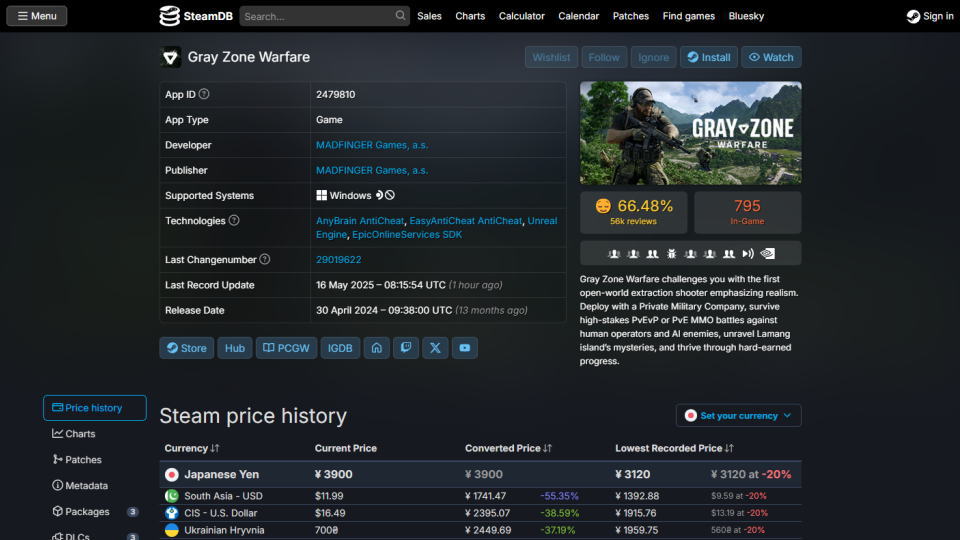960x540 pixels.
Task: Open Charts in top navigation
Action: pyautogui.click(x=470, y=16)
